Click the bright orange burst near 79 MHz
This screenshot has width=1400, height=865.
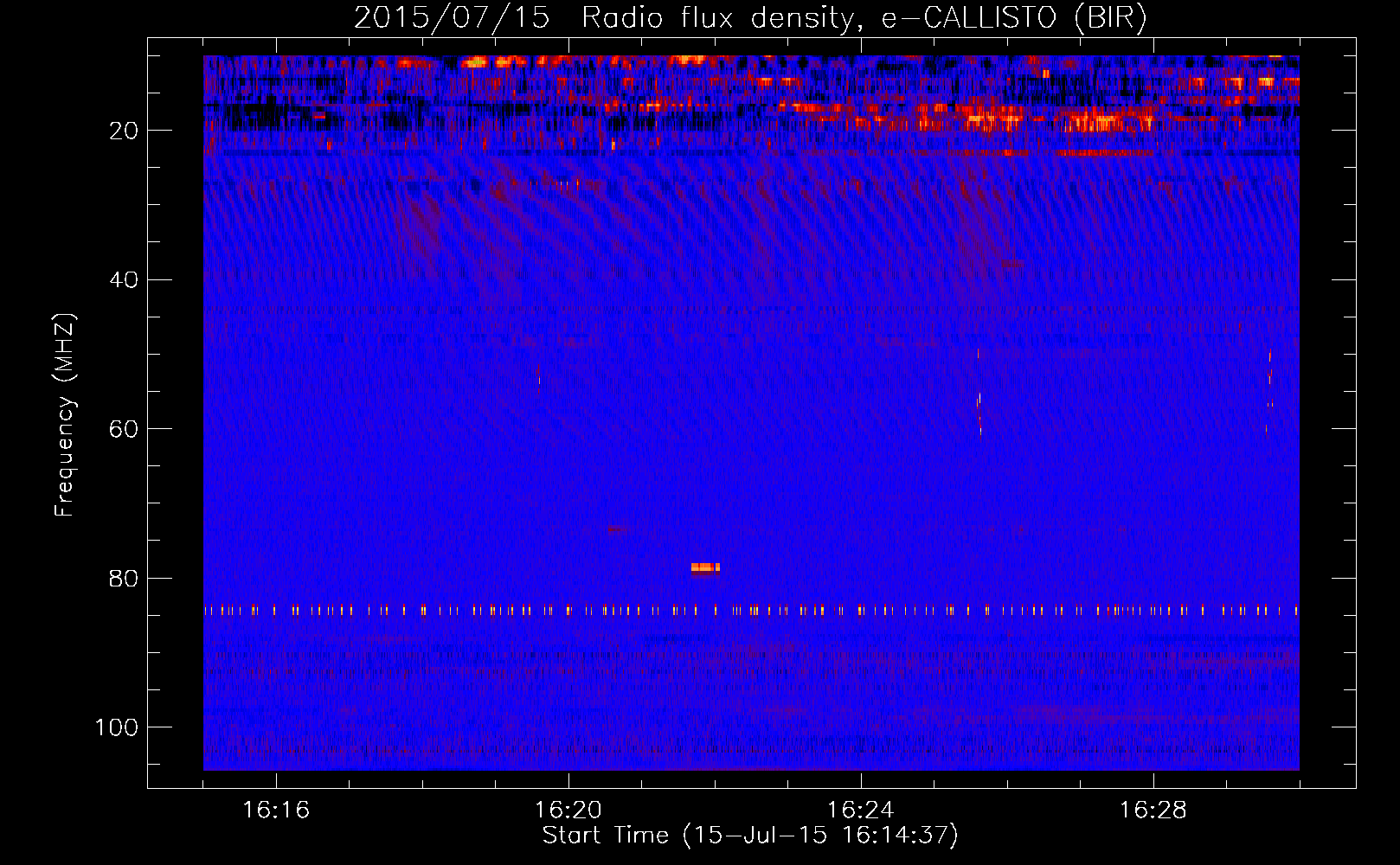(705, 568)
